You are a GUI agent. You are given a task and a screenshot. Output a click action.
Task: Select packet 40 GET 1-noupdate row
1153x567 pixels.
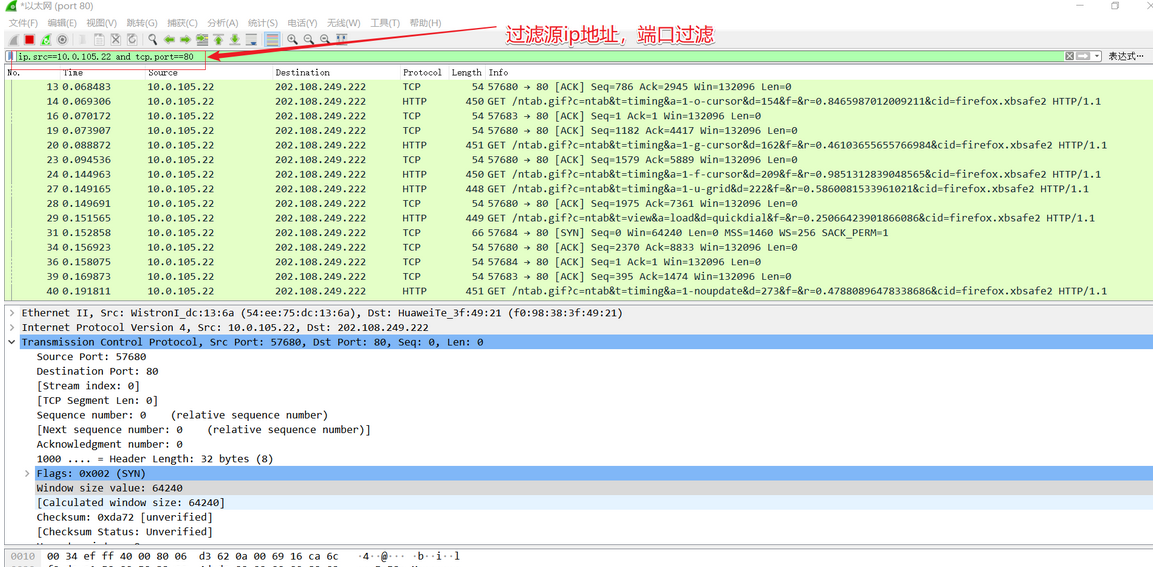(578, 291)
